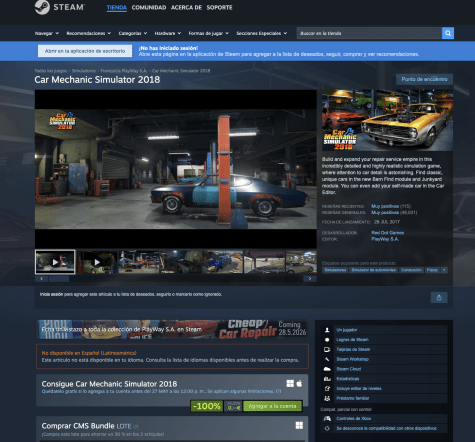Select the blue car screenshot thumbnail
Image resolution: width=475 pixels, height=442 pixels.
click(x=222, y=262)
